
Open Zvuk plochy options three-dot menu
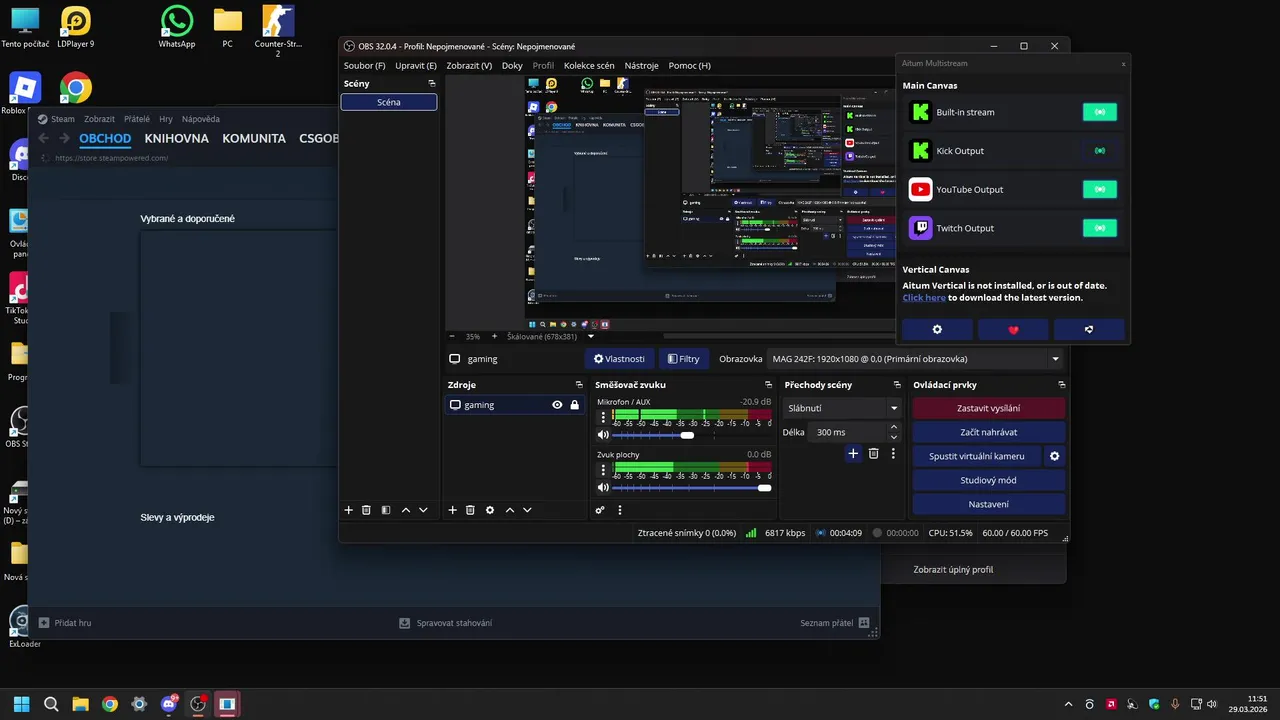pos(603,469)
